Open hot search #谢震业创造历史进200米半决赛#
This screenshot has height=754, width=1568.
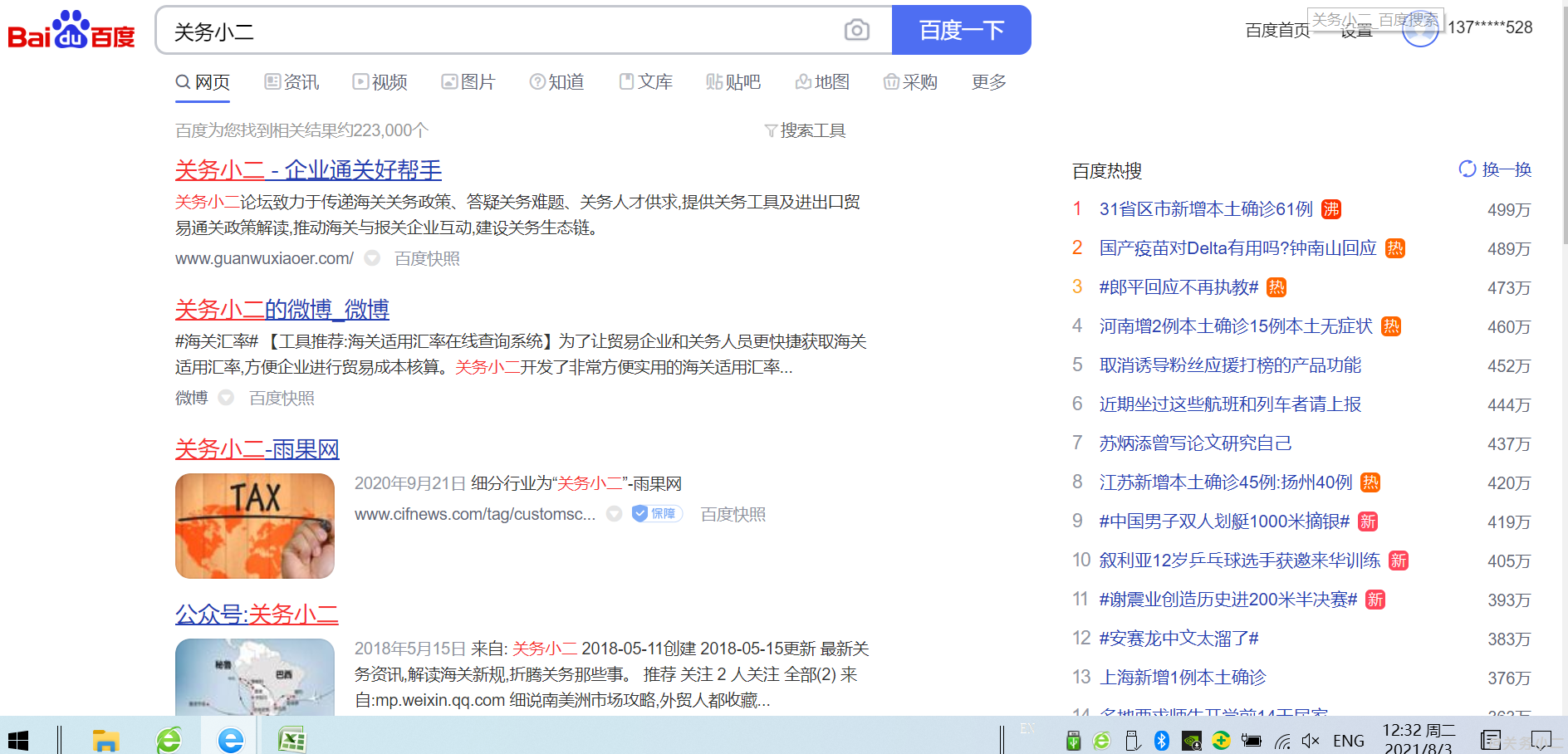[1228, 600]
